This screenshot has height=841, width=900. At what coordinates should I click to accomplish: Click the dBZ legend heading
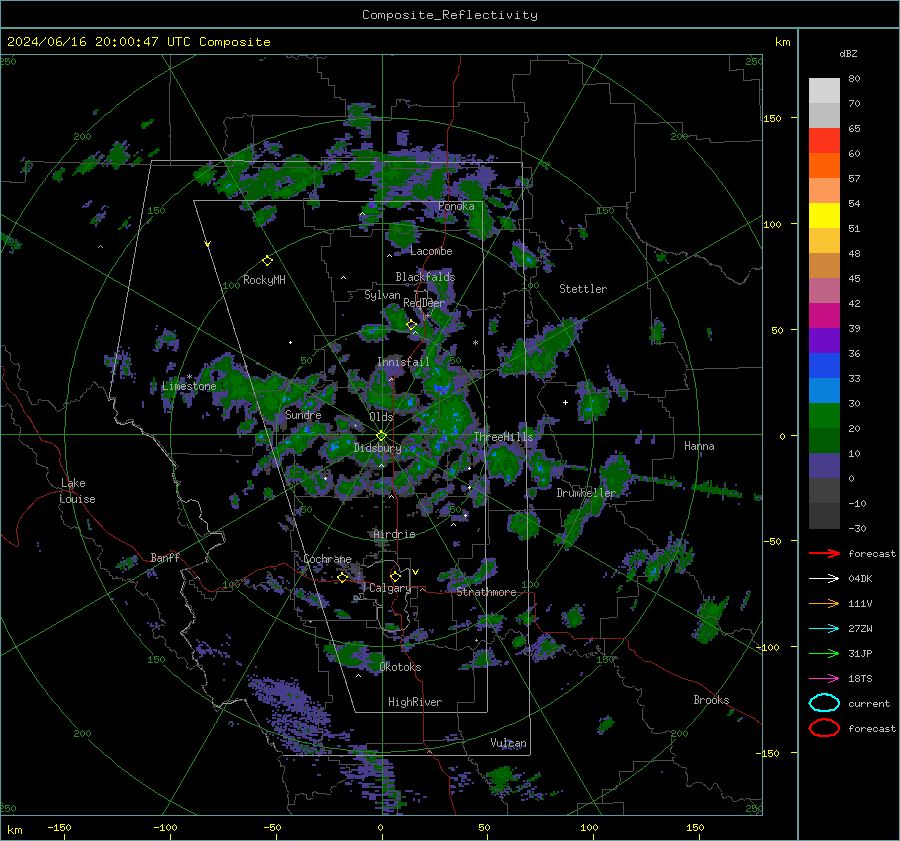tap(848, 53)
